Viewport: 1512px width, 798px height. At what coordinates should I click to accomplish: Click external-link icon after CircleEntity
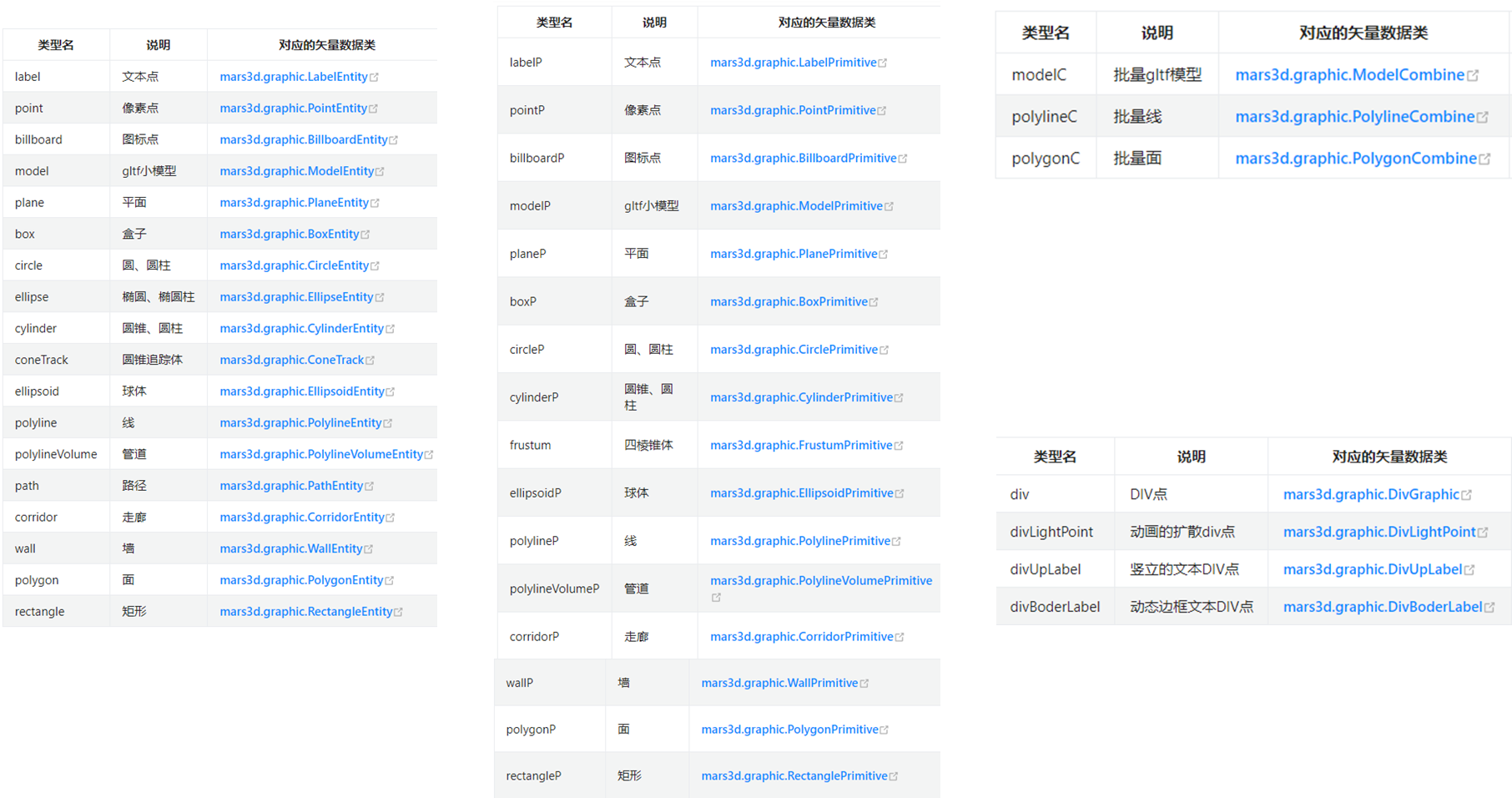(x=375, y=266)
